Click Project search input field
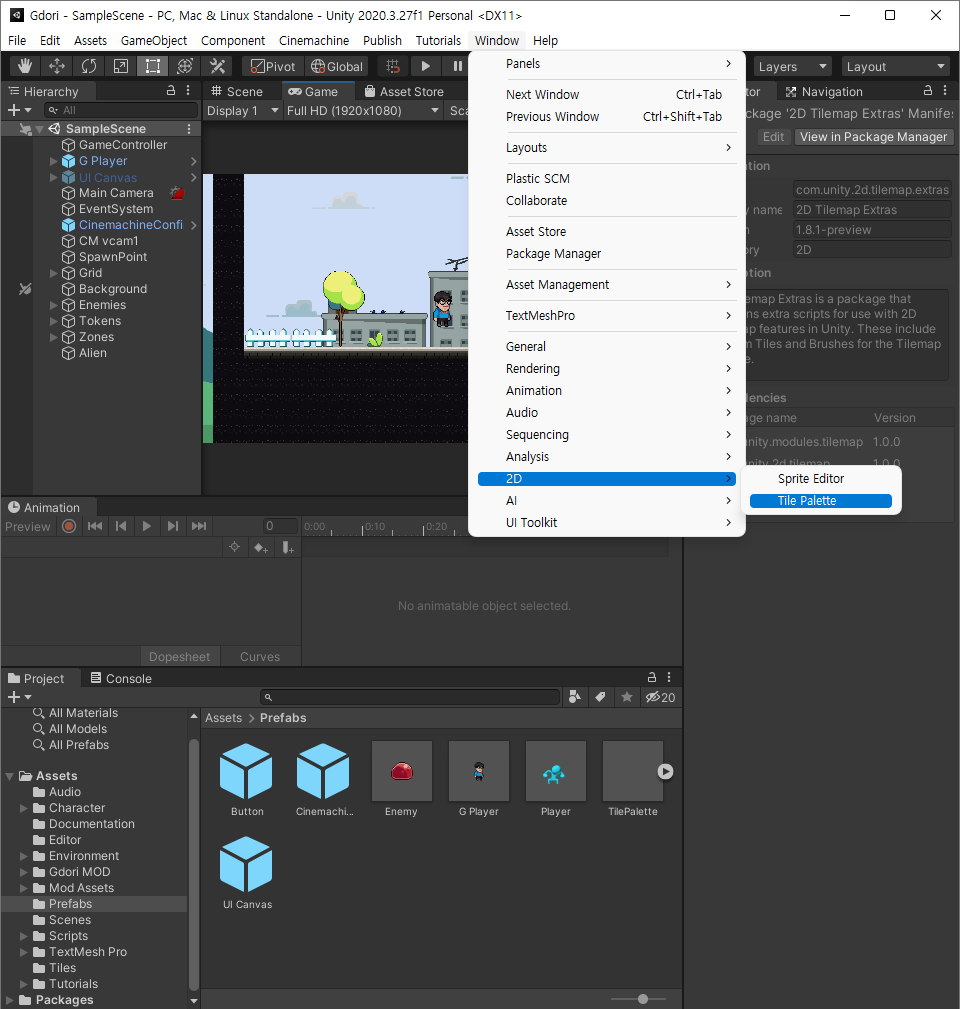Screen dimensions: 960x1009 pyautogui.click(x=411, y=697)
